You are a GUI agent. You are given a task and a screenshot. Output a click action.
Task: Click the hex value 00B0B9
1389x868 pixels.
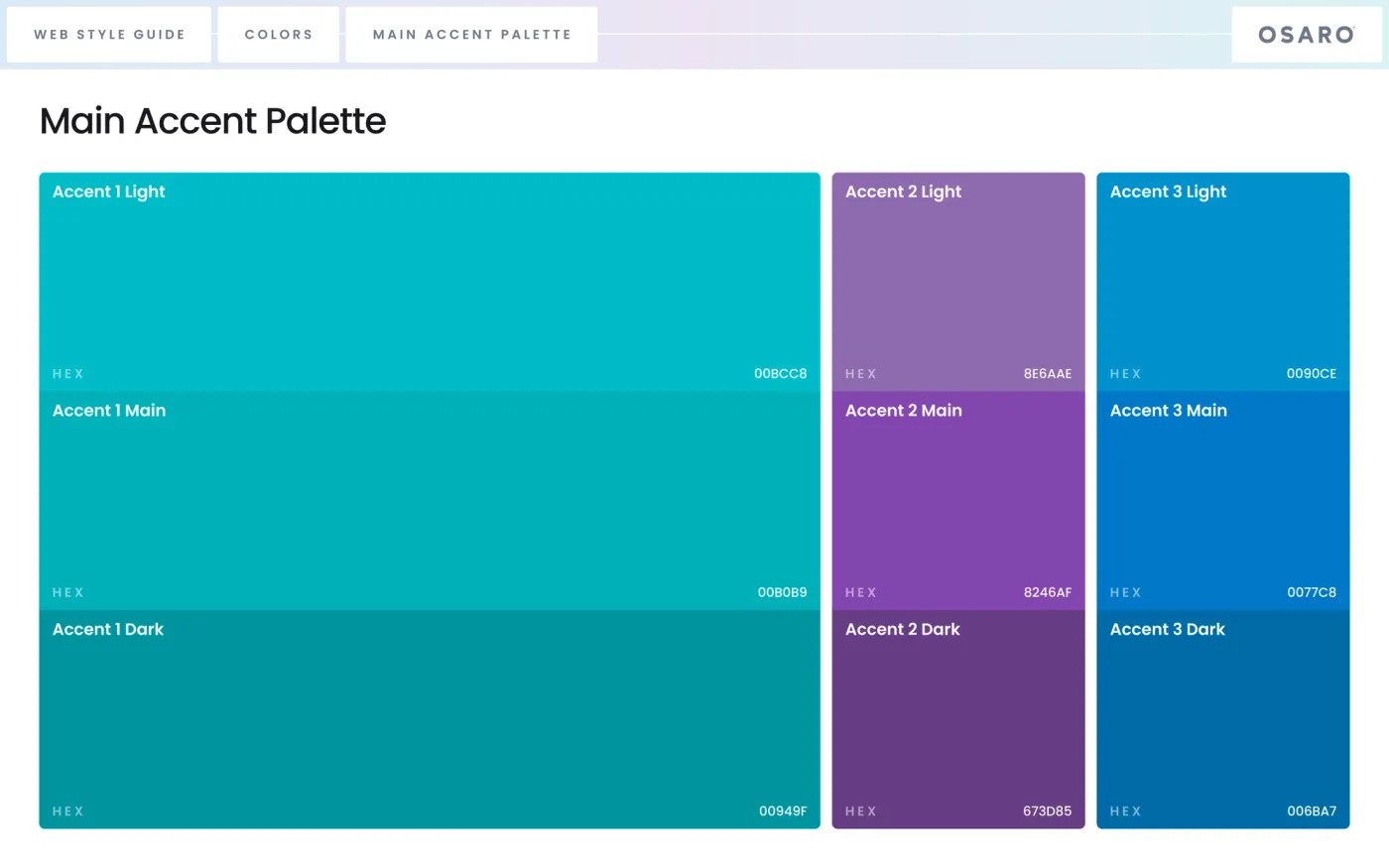(783, 592)
